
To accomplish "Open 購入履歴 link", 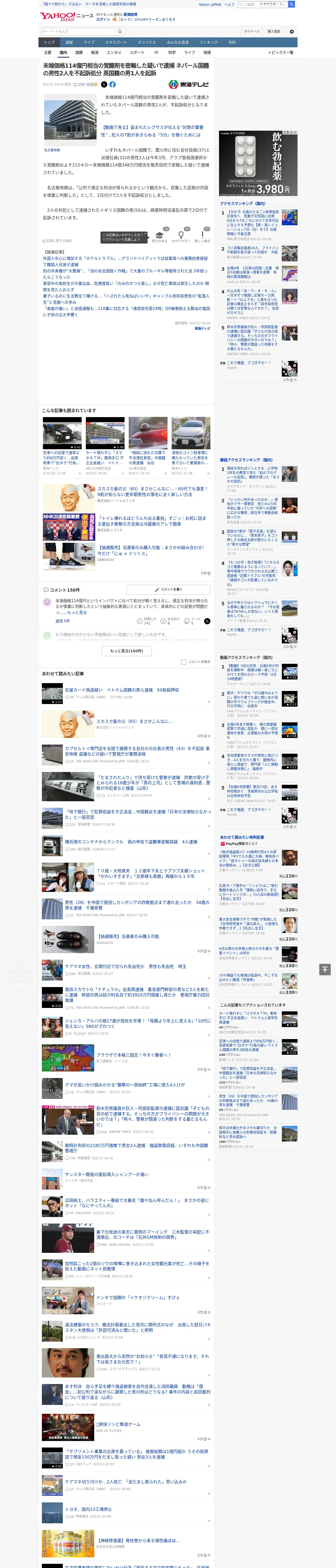I will pyautogui.click(x=274, y=32).
